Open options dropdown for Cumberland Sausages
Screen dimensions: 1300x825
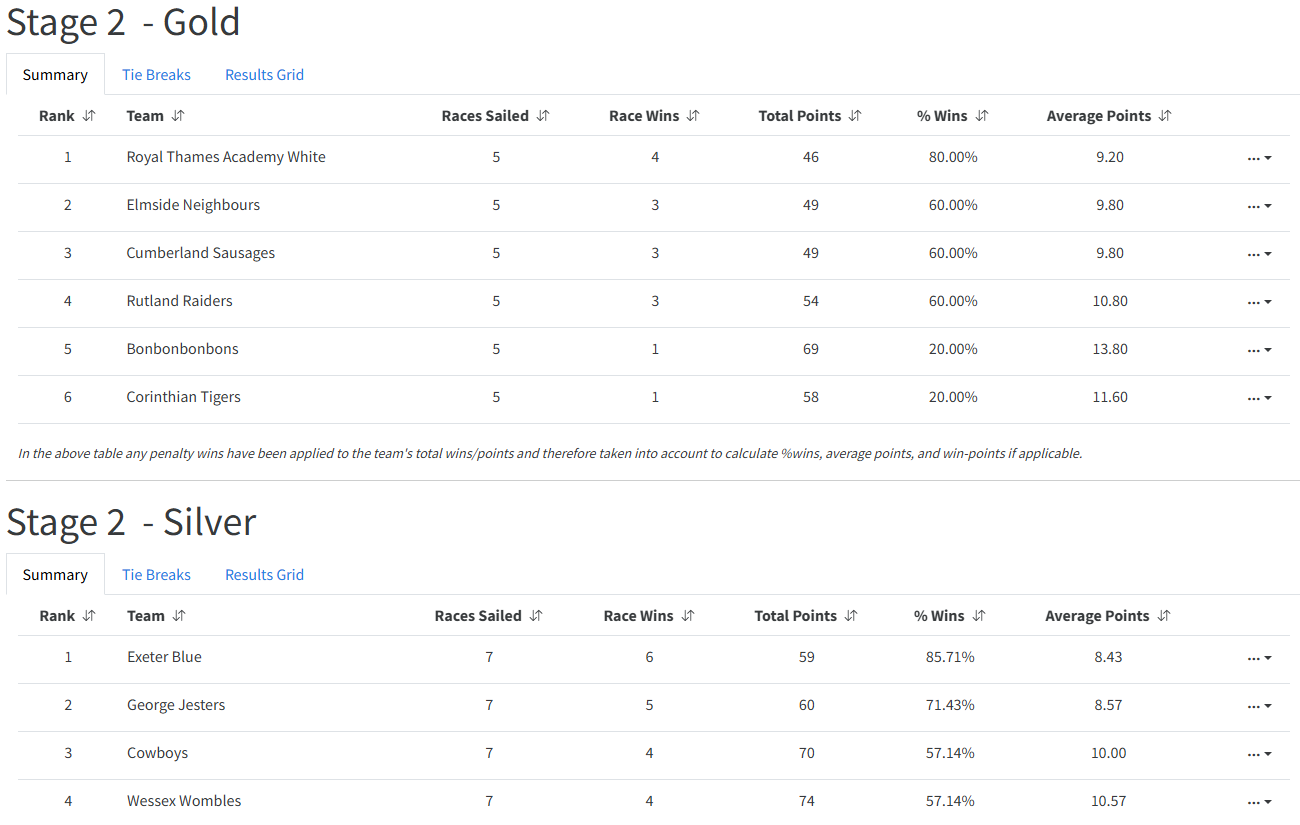1259,254
